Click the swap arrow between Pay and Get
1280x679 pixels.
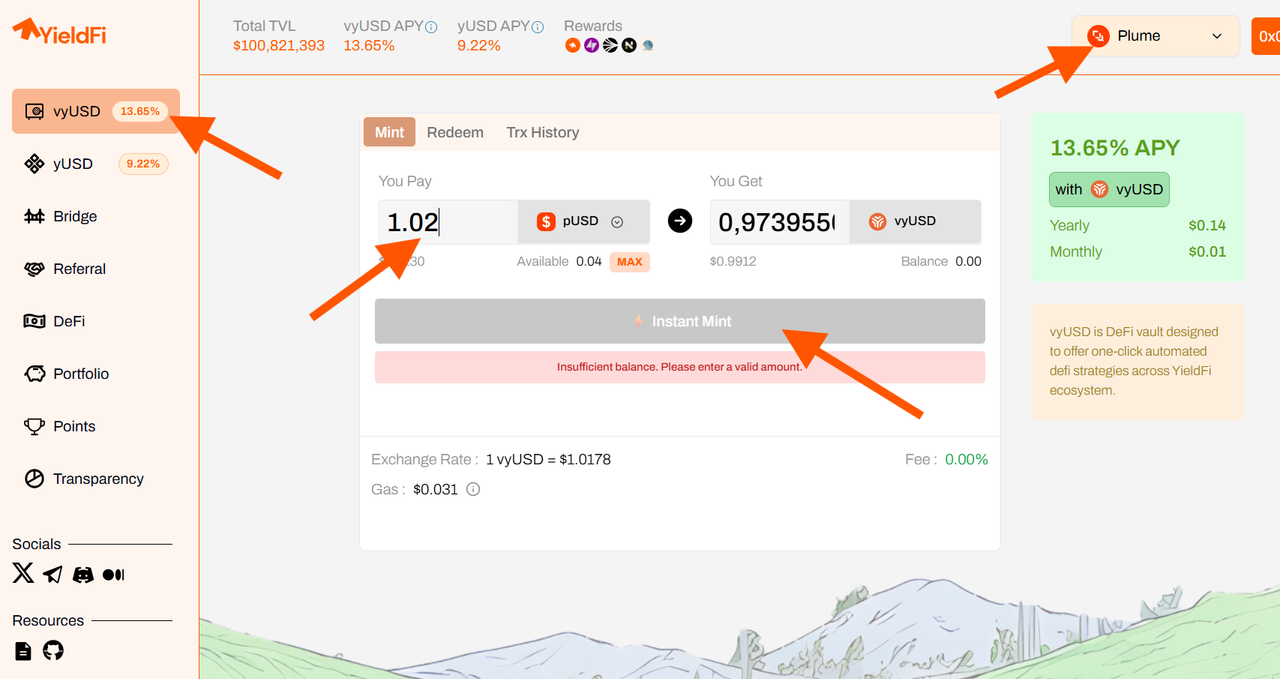[x=680, y=221]
